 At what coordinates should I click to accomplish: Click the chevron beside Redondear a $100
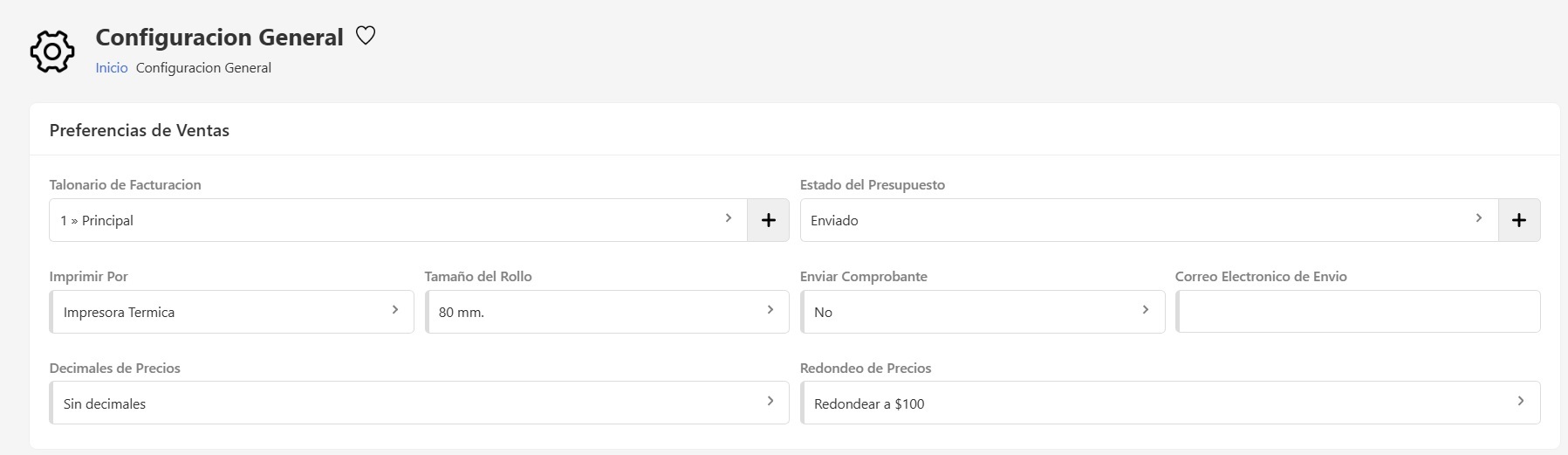(1521, 402)
